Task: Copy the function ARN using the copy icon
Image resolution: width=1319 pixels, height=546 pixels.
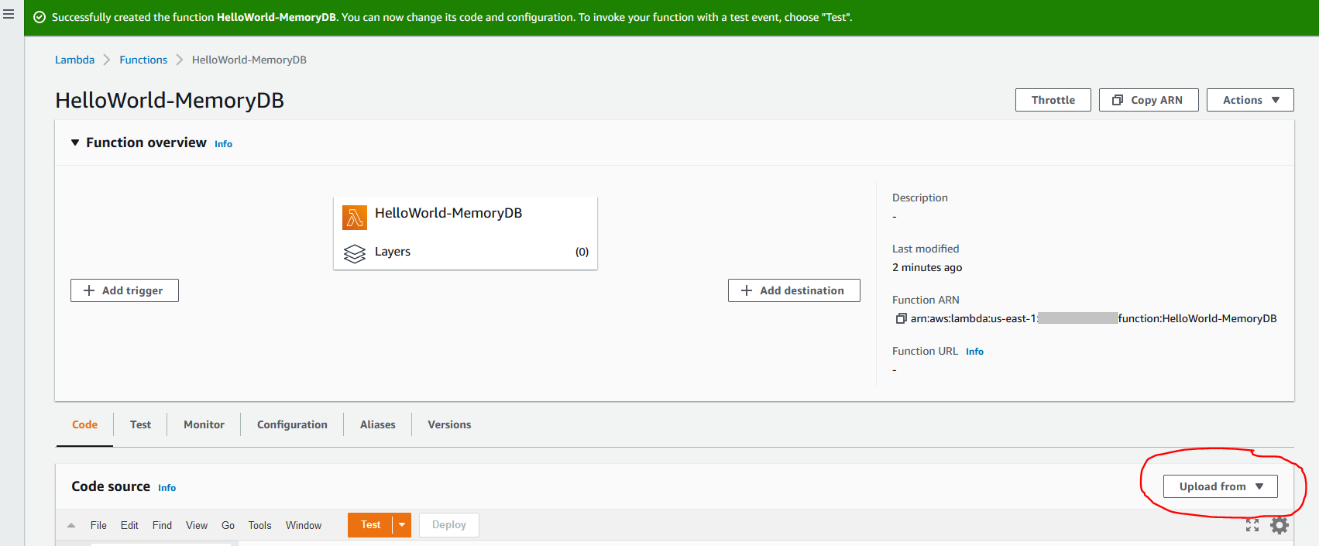Action: tap(901, 319)
